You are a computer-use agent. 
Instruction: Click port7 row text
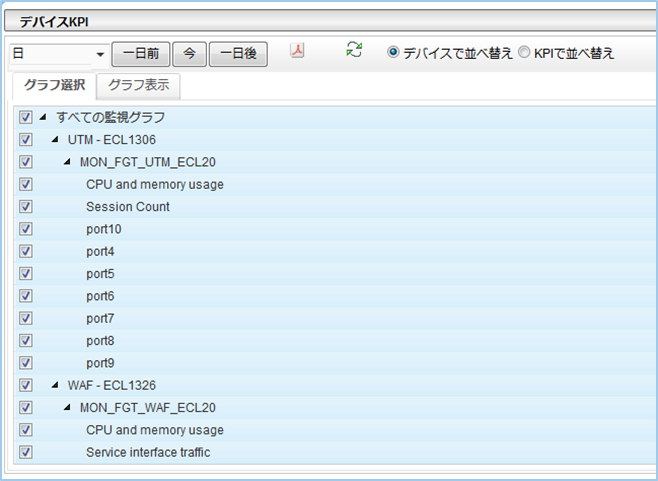100,319
